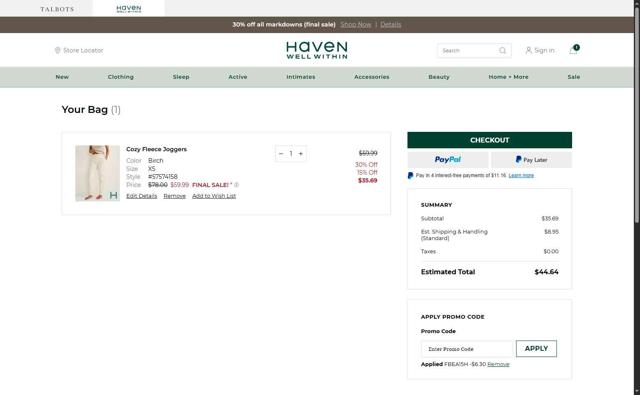Click the Sign in person icon
This screenshot has height=395, width=640.
[x=529, y=50]
